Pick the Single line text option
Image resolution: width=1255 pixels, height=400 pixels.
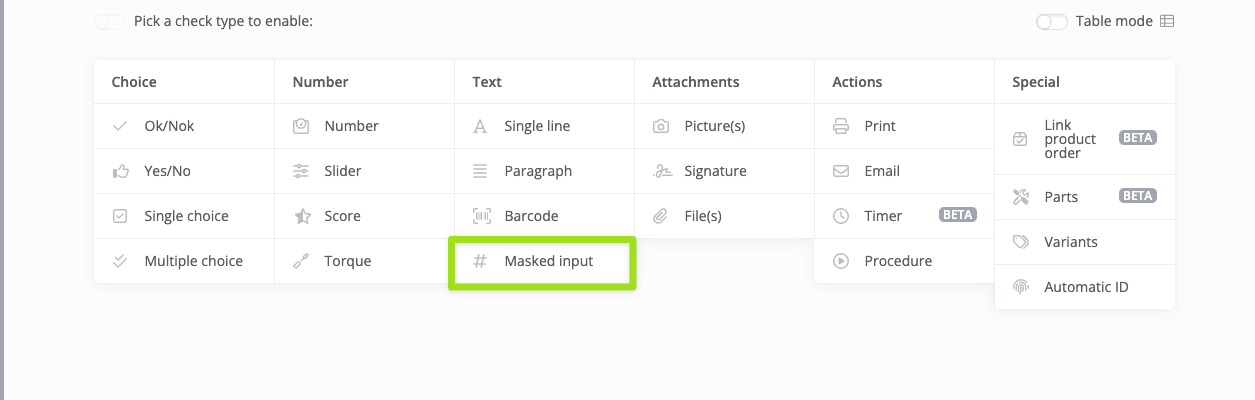[537, 127]
